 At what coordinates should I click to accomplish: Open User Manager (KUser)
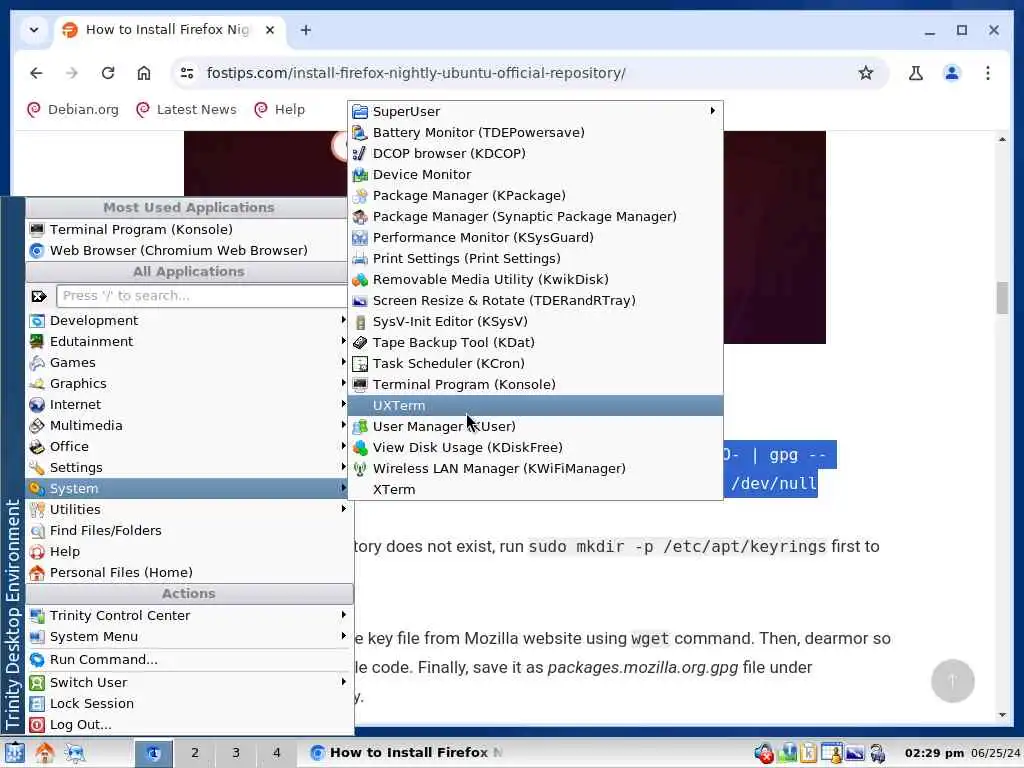coord(535,426)
